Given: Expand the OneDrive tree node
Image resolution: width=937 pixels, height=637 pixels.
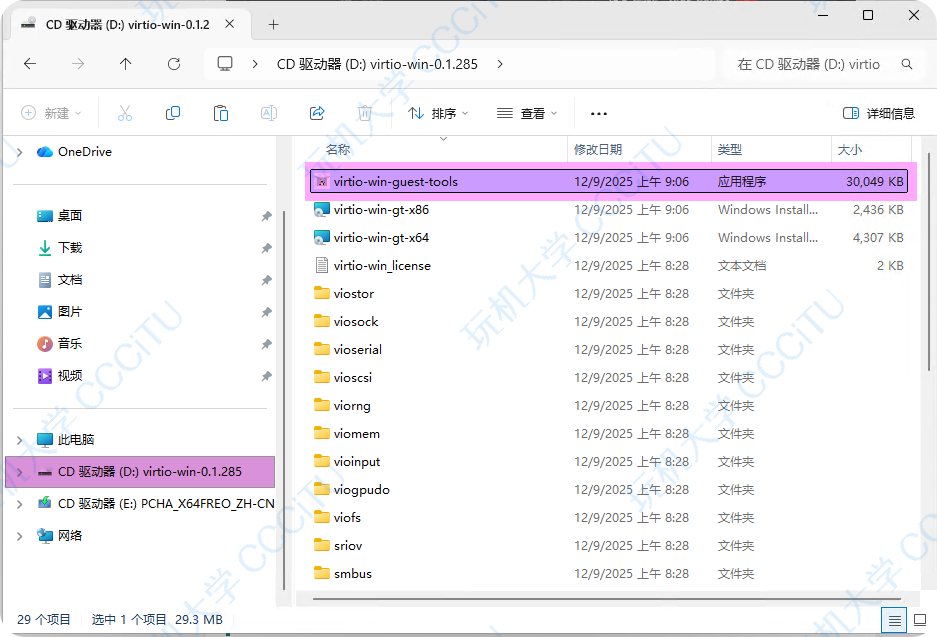Looking at the screenshot, I should [20, 152].
